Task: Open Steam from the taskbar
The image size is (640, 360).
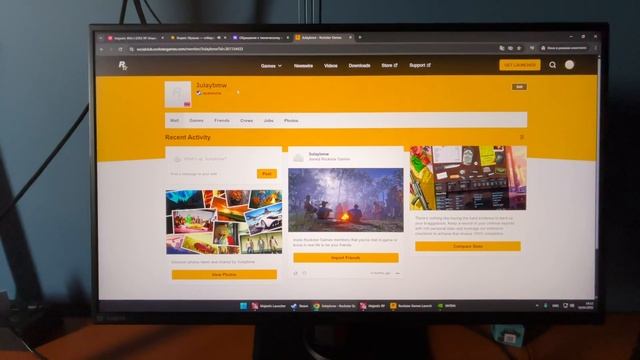Action: 299,306
